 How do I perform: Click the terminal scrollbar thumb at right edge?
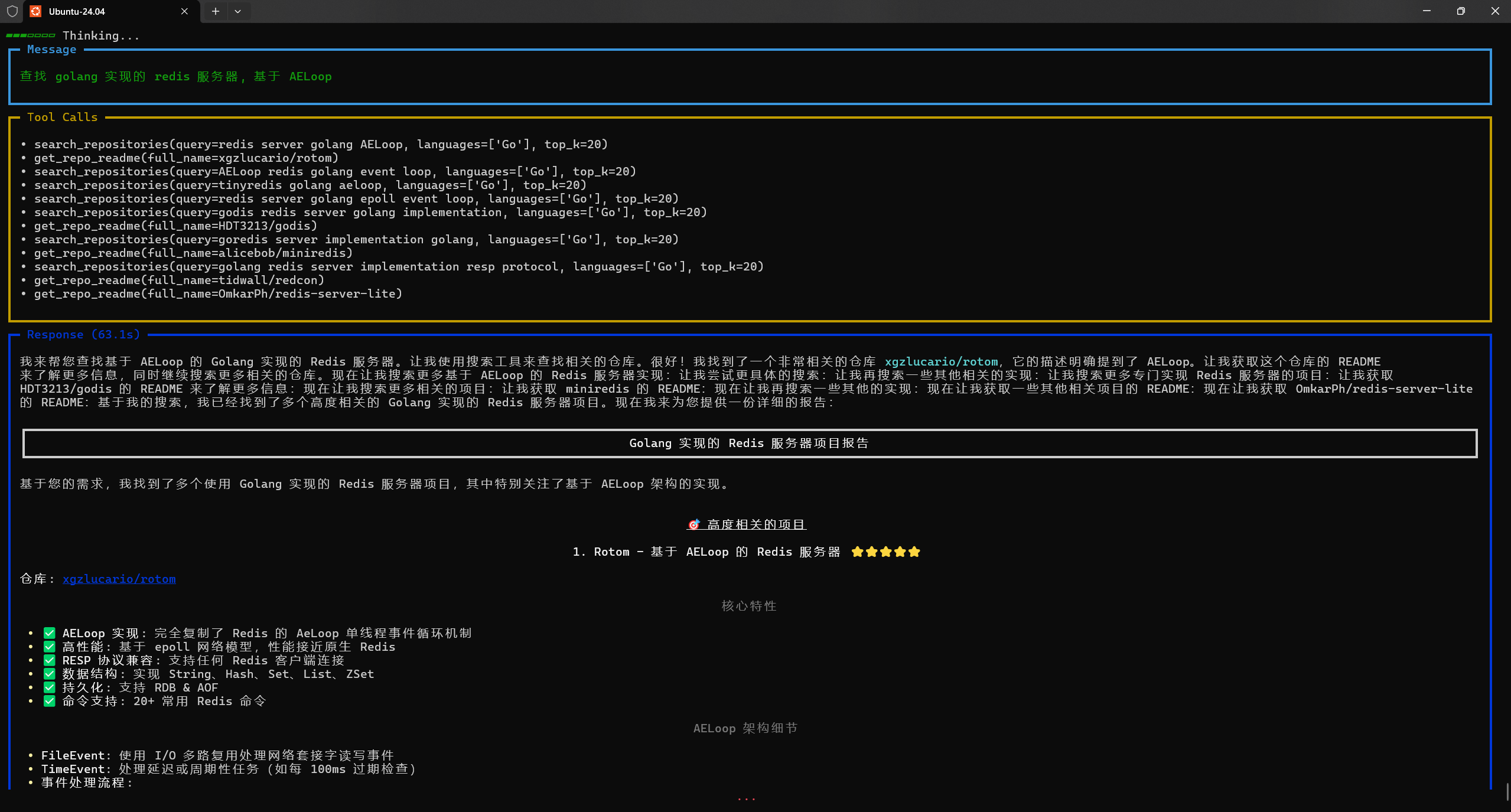pyautogui.click(x=1507, y=792)
